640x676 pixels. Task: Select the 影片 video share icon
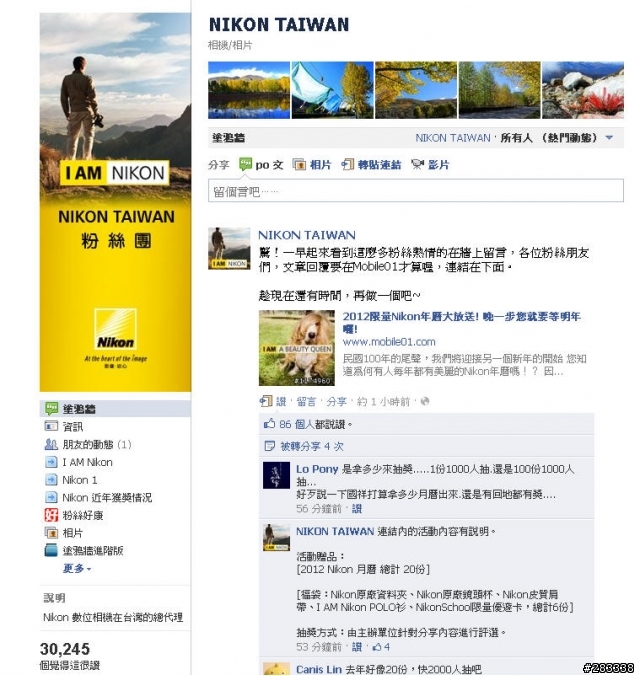pos(417,164)
